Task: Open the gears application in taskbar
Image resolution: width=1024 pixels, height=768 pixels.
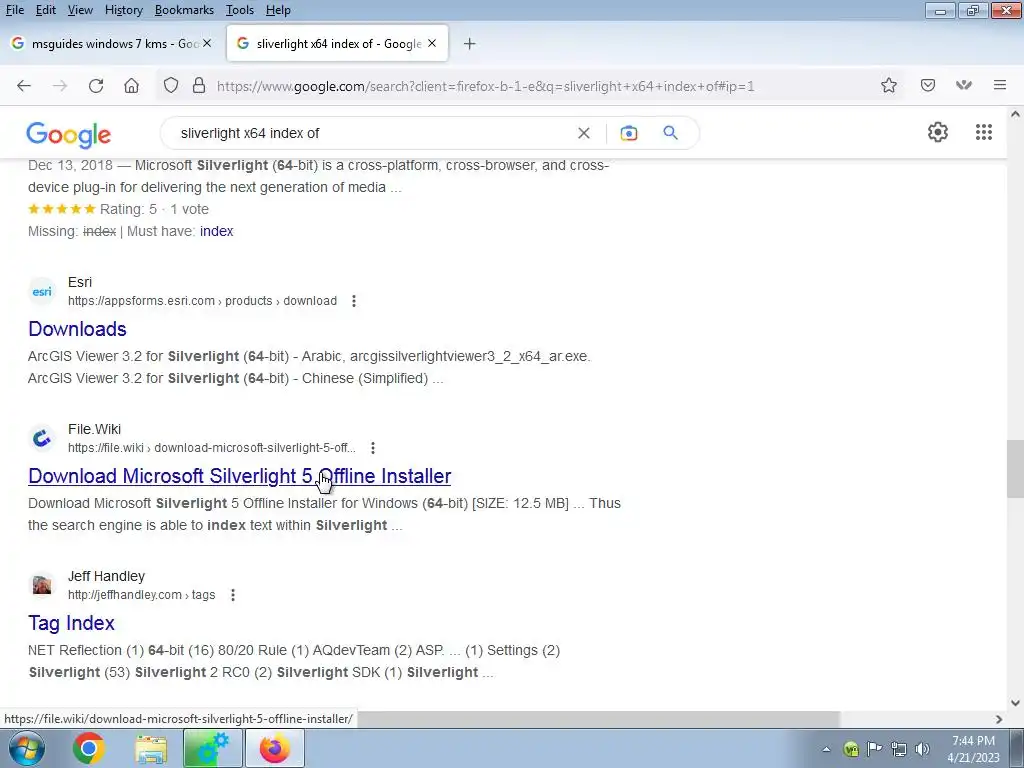Action: (x=213, y=748)
